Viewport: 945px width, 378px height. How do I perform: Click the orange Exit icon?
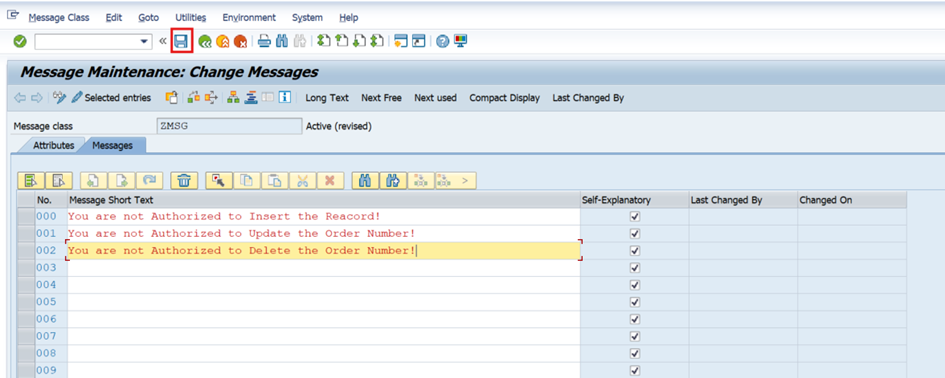click(223, 42)
